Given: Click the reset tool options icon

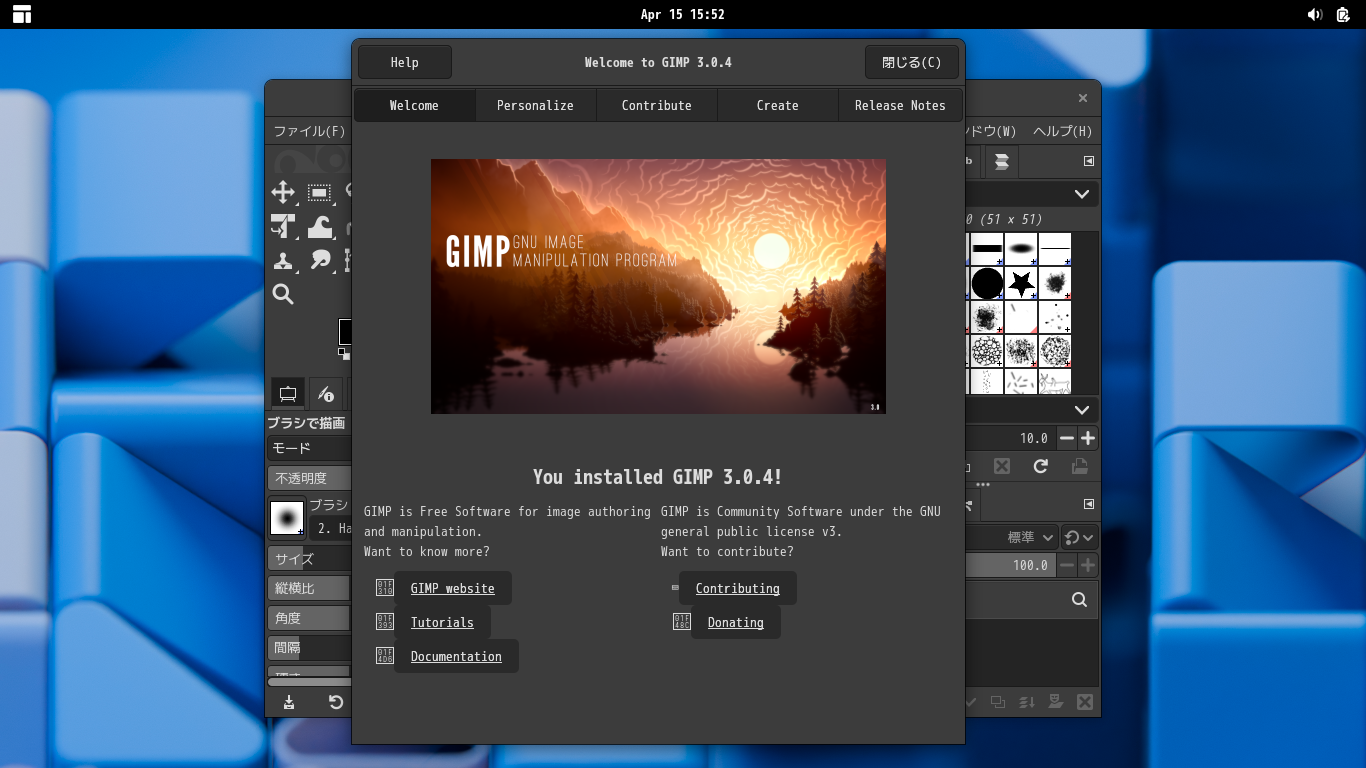Looking at the screenshot, I should pyautogui.click(x=336, y=702).
